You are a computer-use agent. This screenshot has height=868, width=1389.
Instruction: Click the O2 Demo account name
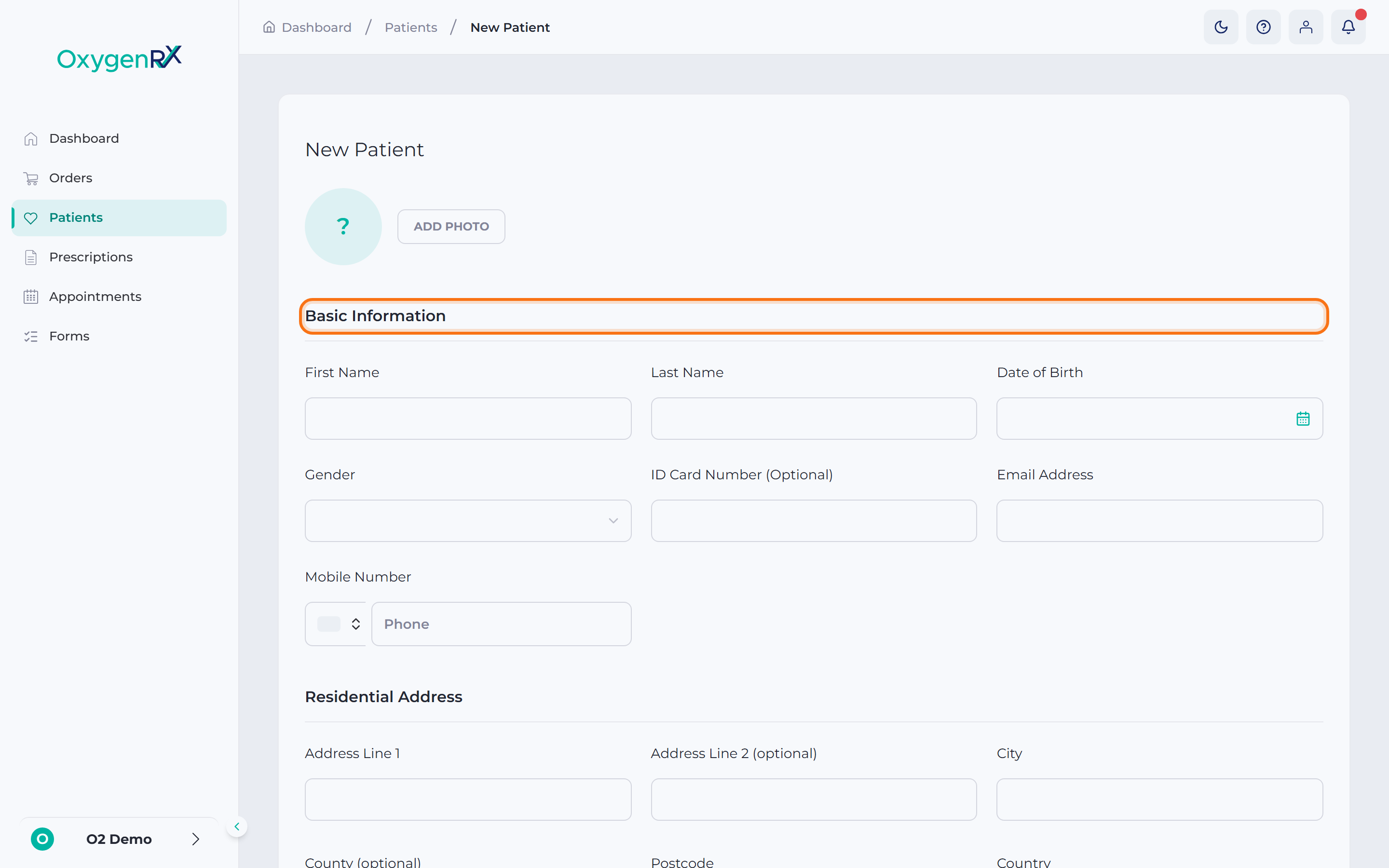[119, 839]
